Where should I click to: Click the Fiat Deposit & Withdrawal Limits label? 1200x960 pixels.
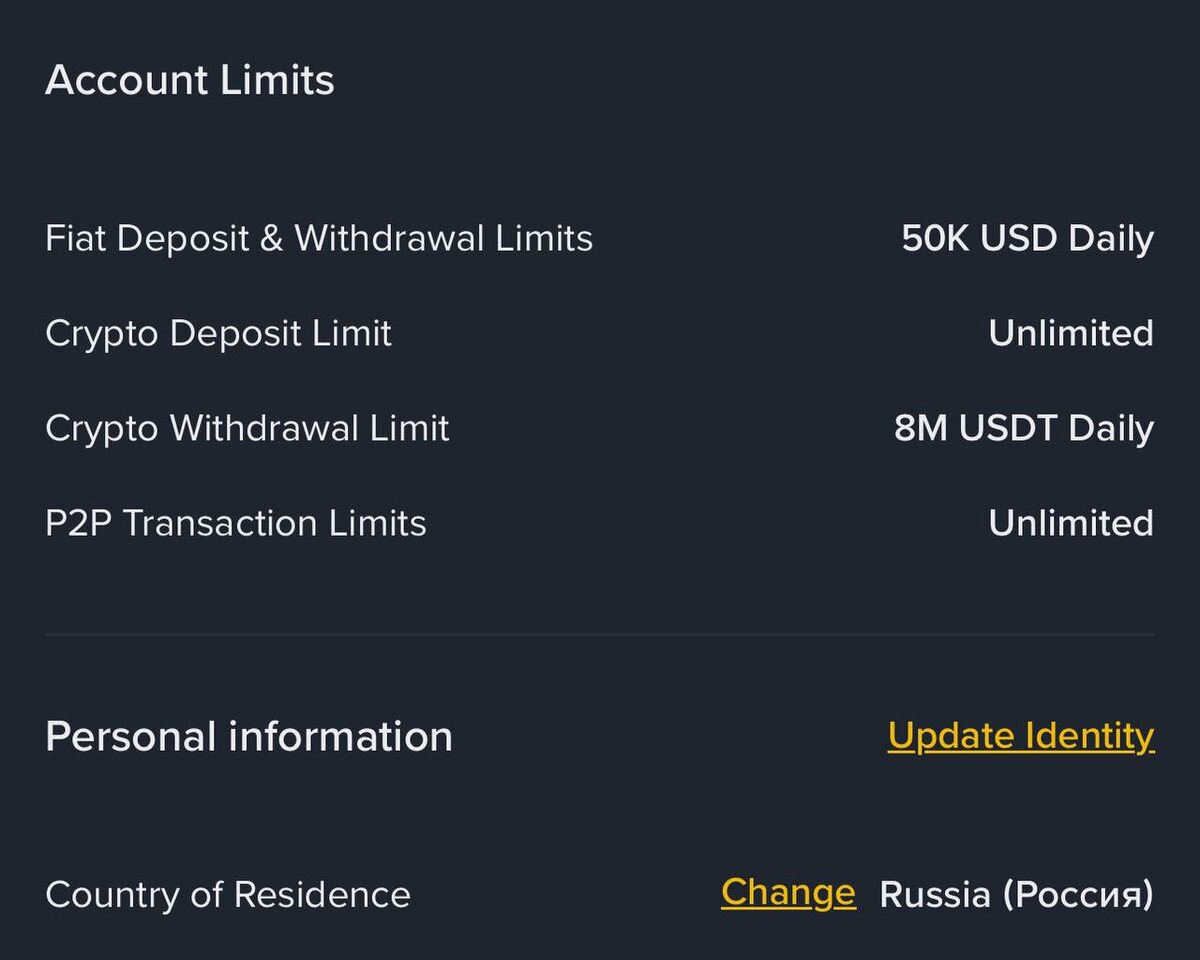319,239
